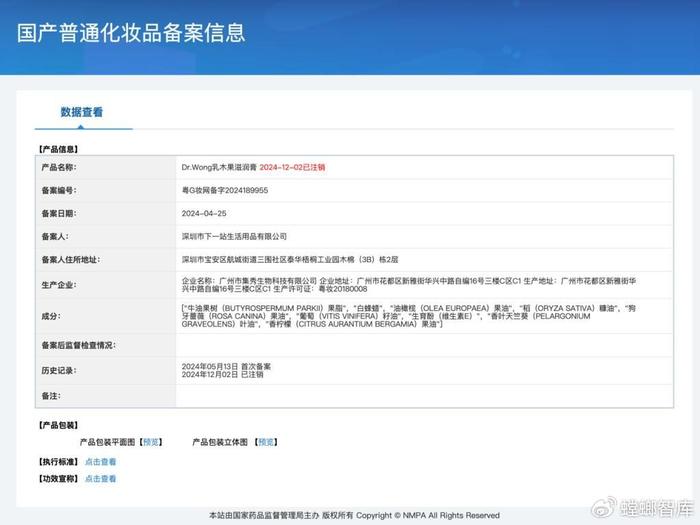Click the red 2024-12-02已注销 notice

pos(292,167)
